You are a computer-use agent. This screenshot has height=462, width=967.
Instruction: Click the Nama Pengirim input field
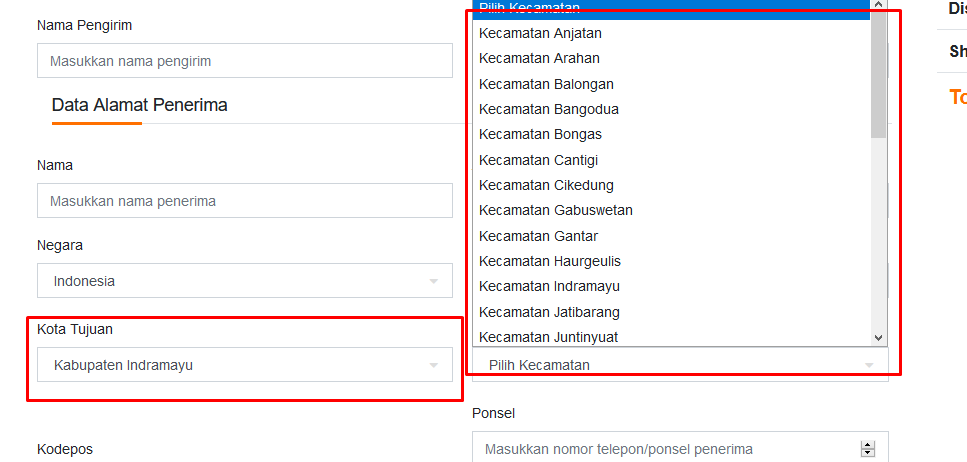coord(244,61)
